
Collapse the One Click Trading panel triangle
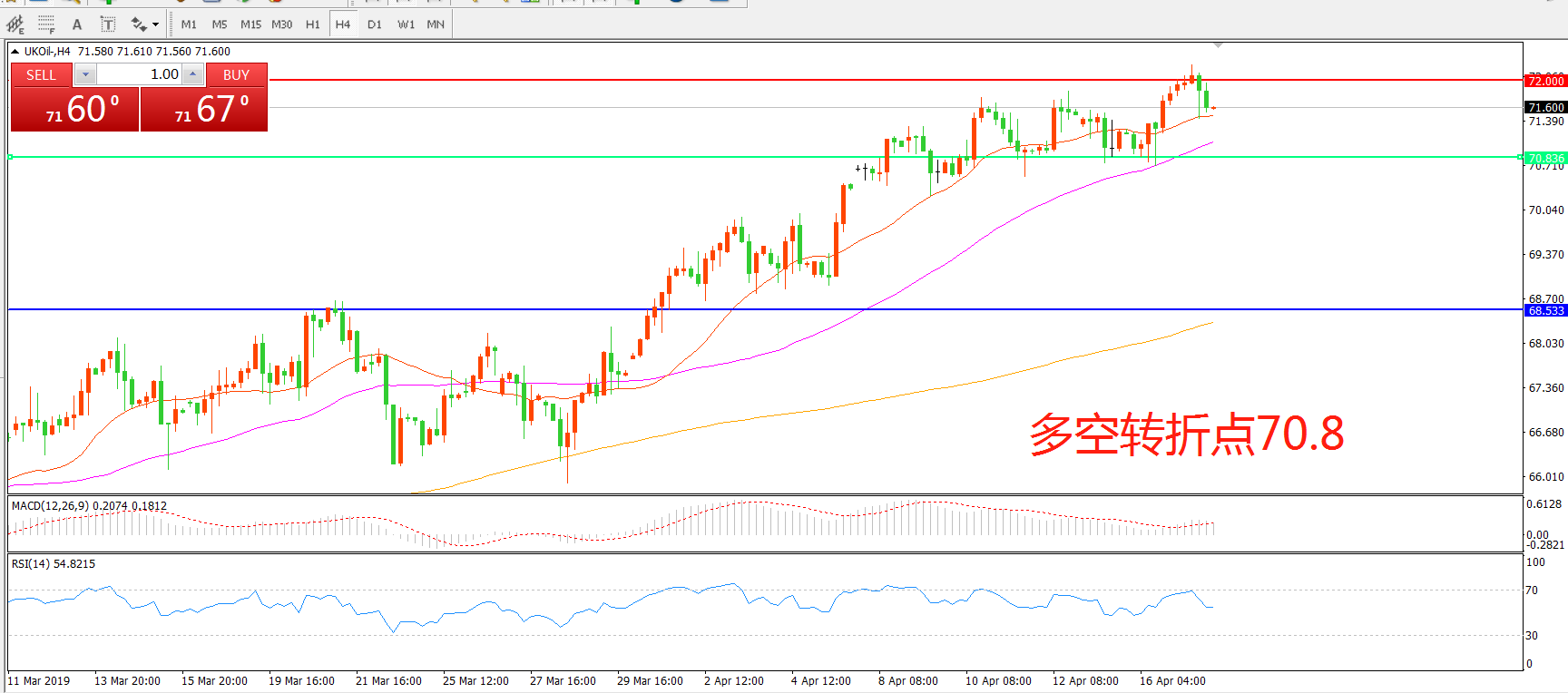click(15, 52)
